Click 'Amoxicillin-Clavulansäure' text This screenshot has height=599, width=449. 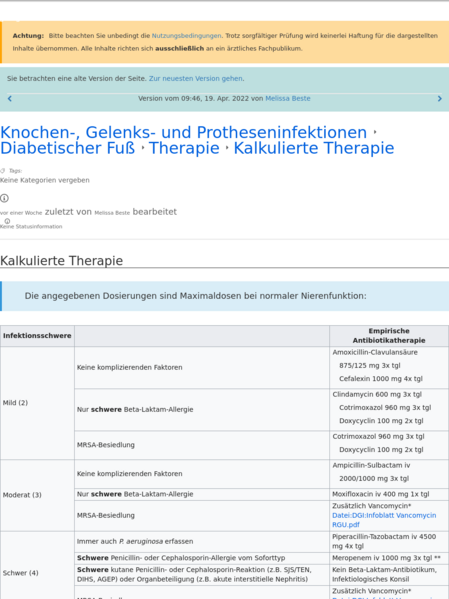pos(375,352)
